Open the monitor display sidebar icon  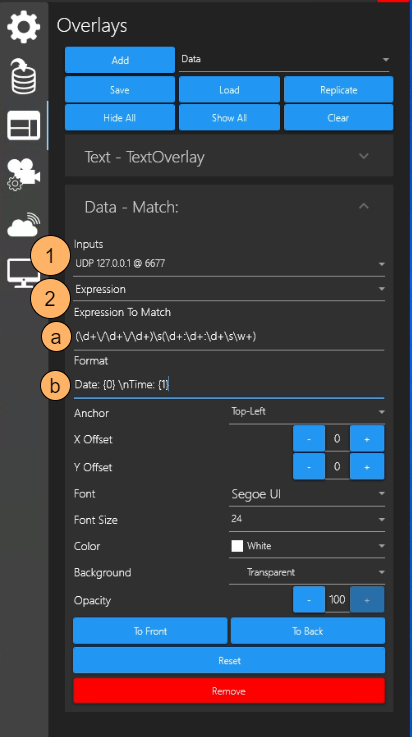point(23,274)
